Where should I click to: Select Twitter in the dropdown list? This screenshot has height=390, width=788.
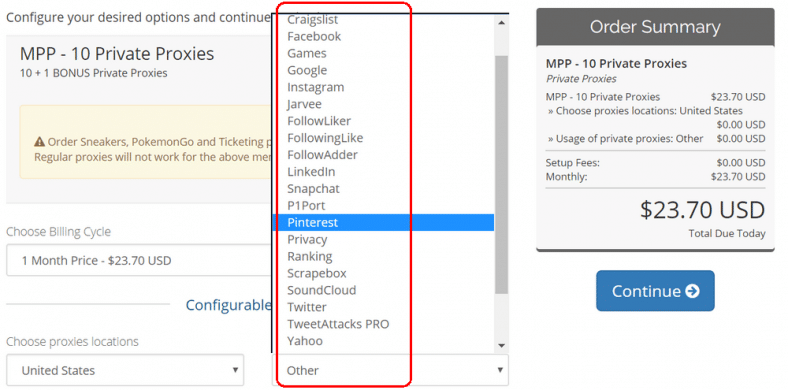pyautogui.click(x=383, y=307)
